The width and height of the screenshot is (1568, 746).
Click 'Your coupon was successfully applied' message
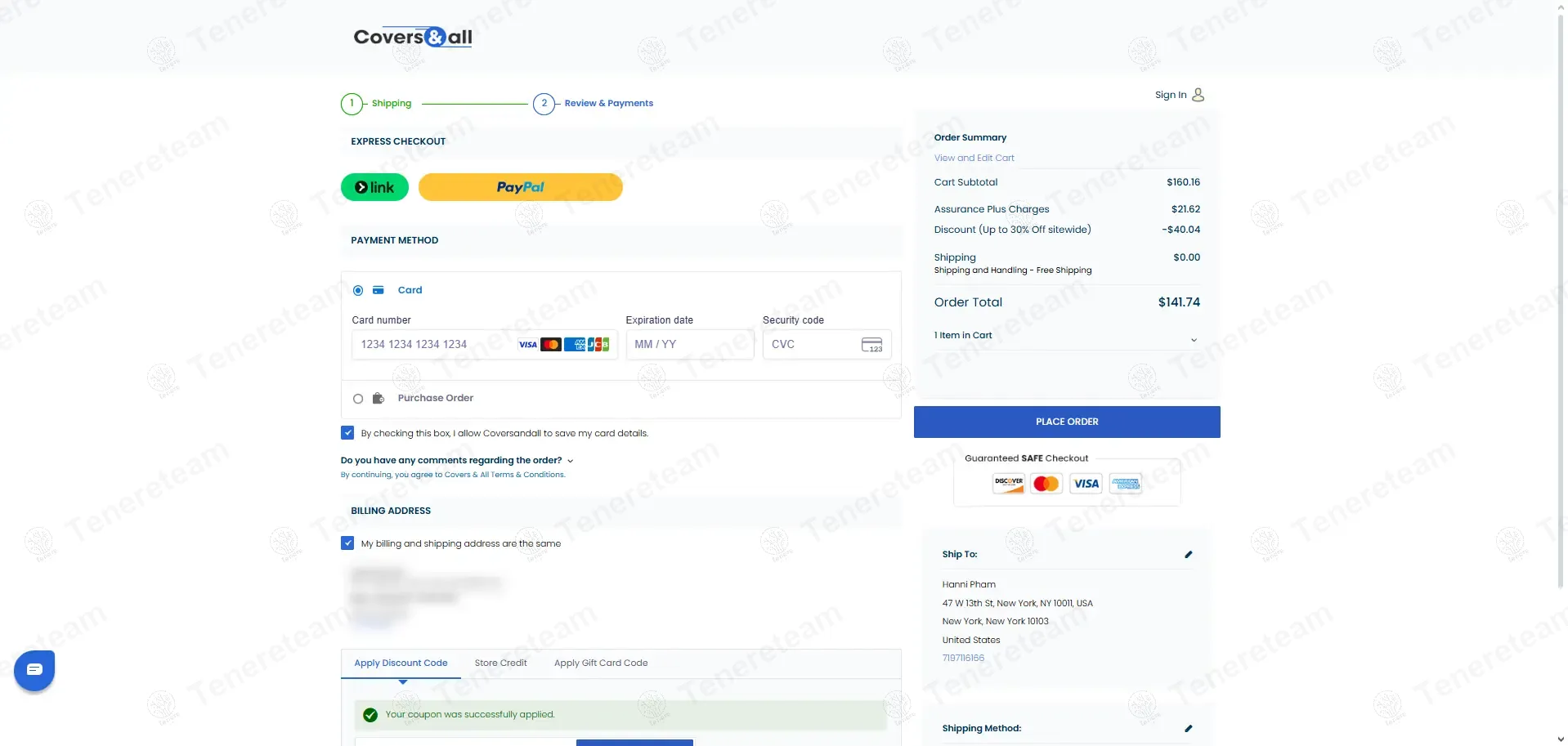coord(470,715)
